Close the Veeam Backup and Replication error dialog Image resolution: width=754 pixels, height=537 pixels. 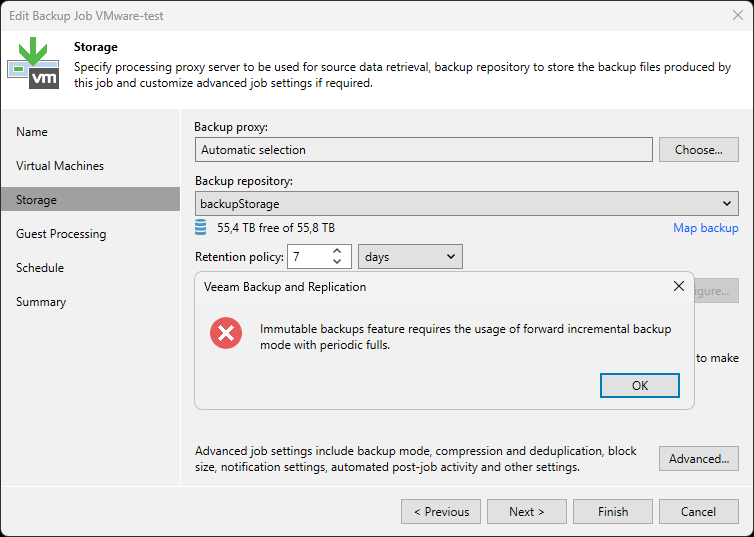pyautogui.click(x=679, y=287)
